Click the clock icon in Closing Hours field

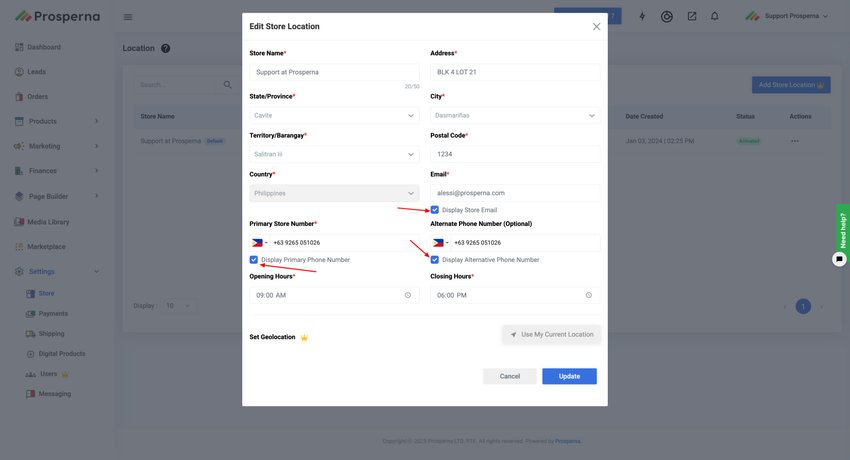tap(589, 295)
